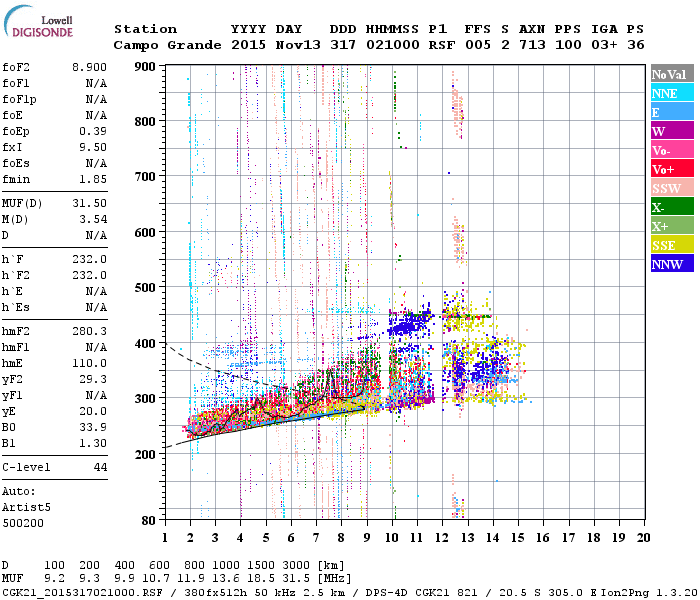
Task: Select the NoVal legend swatch
Action: click(672, 74)
